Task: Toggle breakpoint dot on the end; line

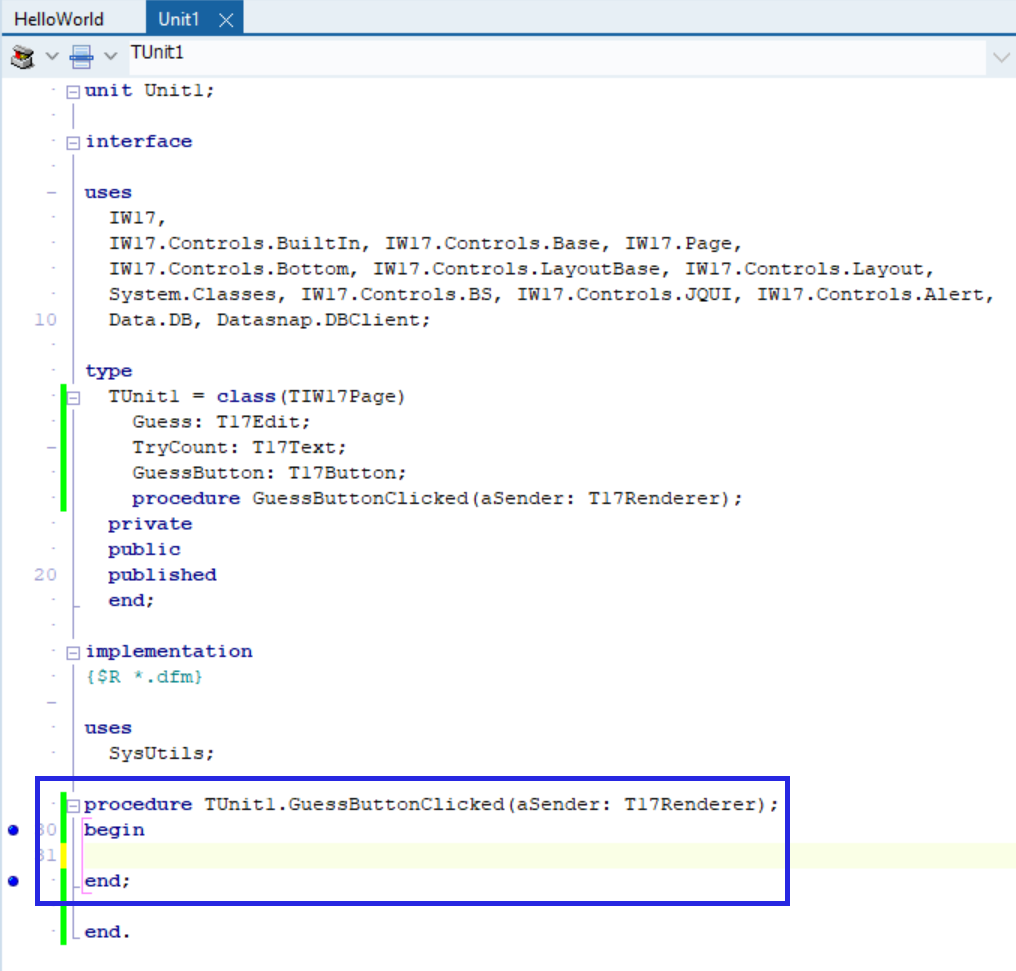Action: click(x=13, y=881)
